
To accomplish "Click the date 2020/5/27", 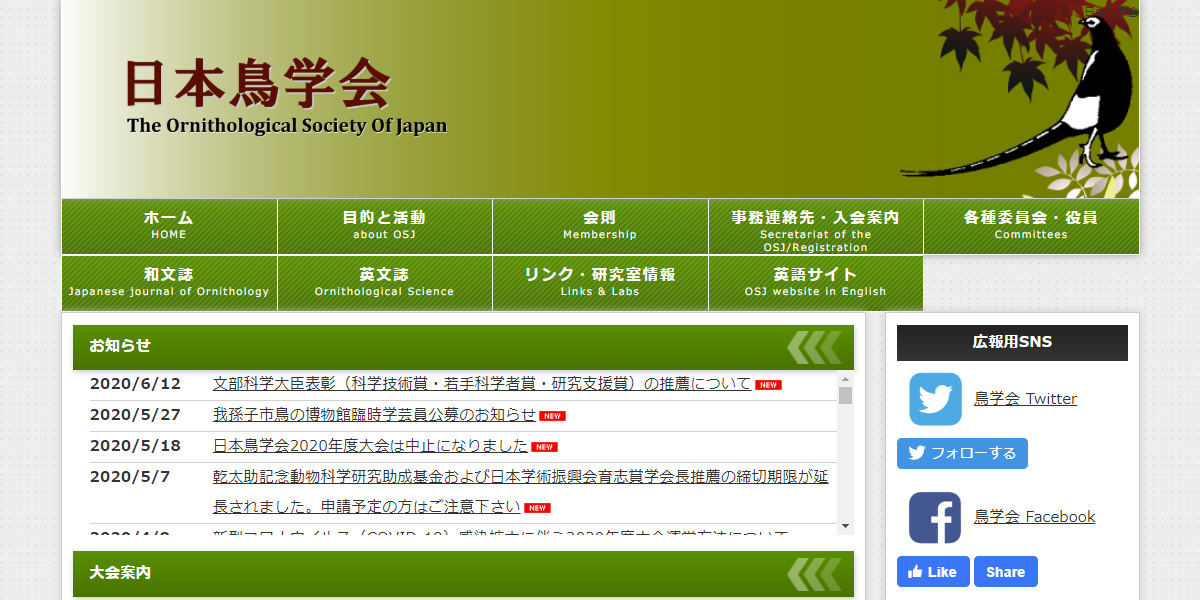I will point(135,415).
